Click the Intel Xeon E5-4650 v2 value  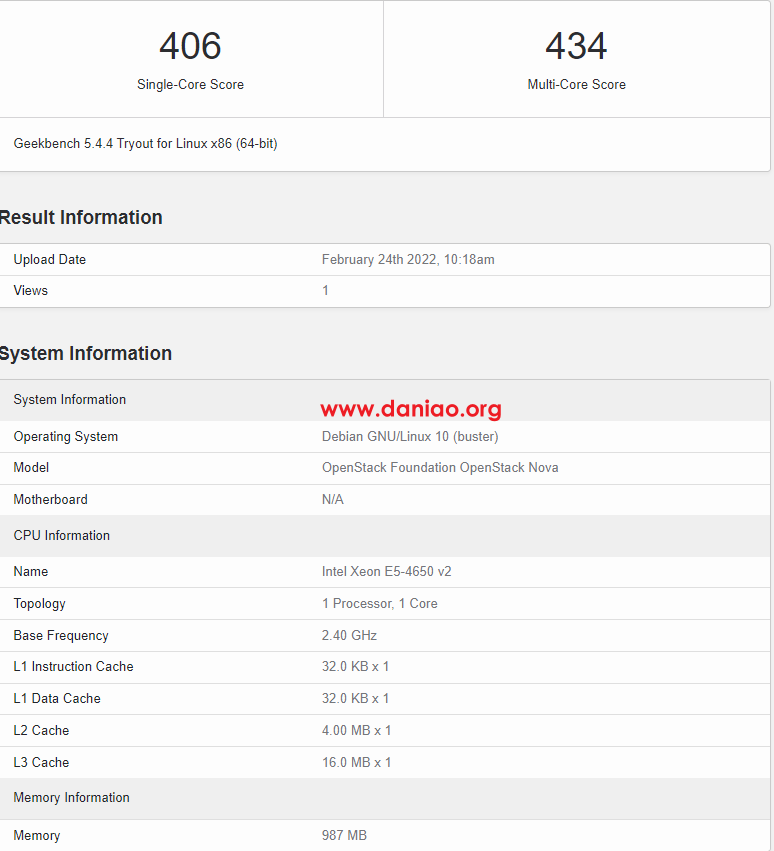coord(386,571)
